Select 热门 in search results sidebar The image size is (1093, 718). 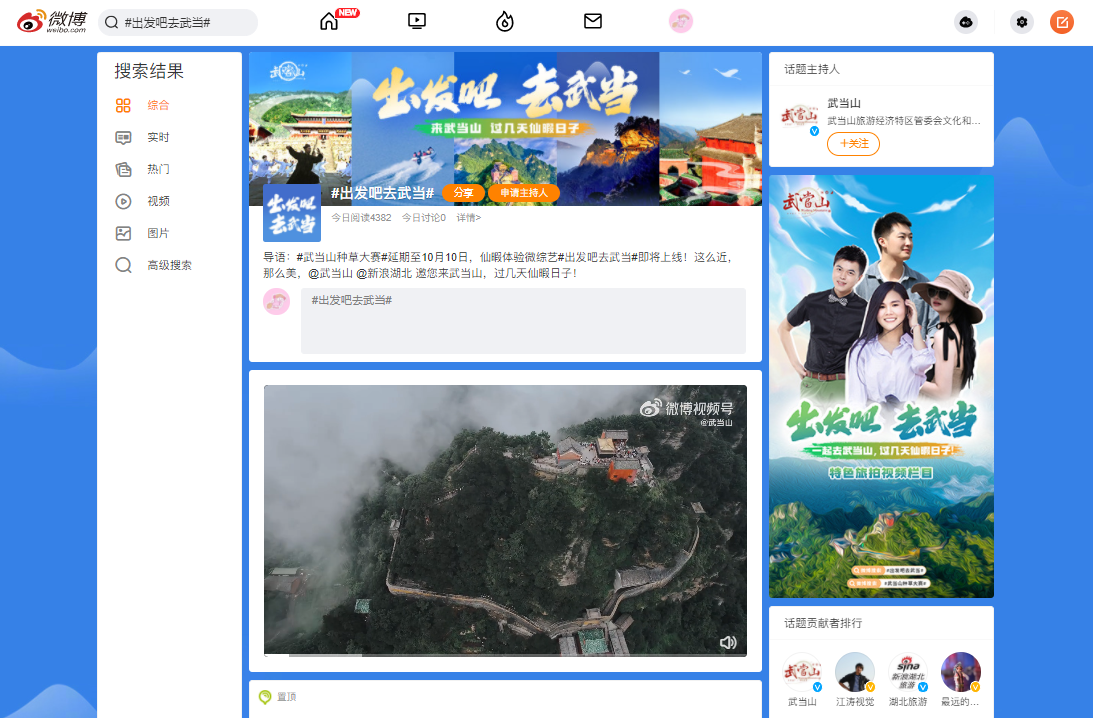click(x=158, y=169)
